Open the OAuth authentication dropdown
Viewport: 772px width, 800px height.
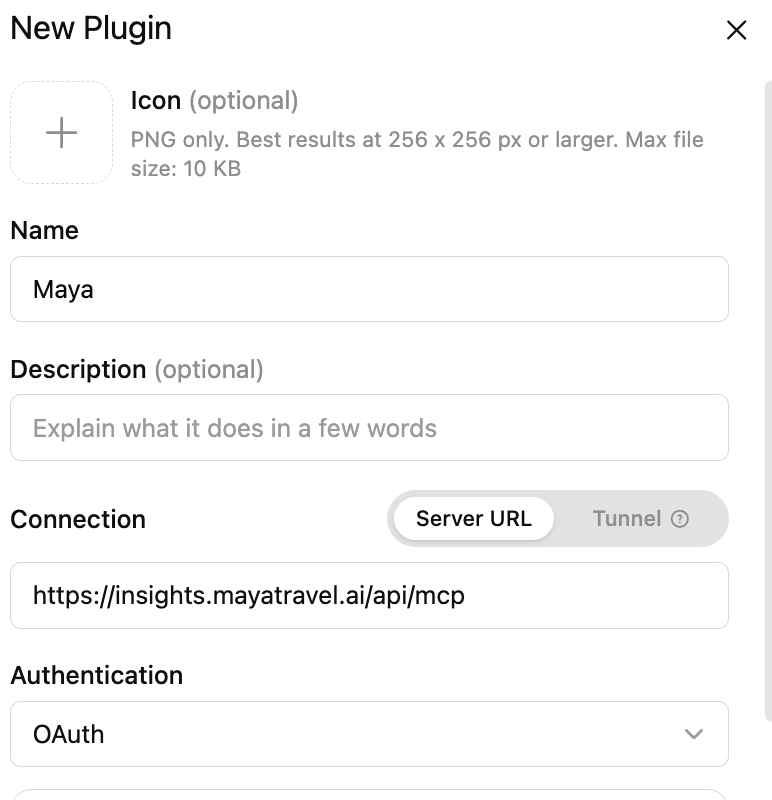click(x=369, y=734)
